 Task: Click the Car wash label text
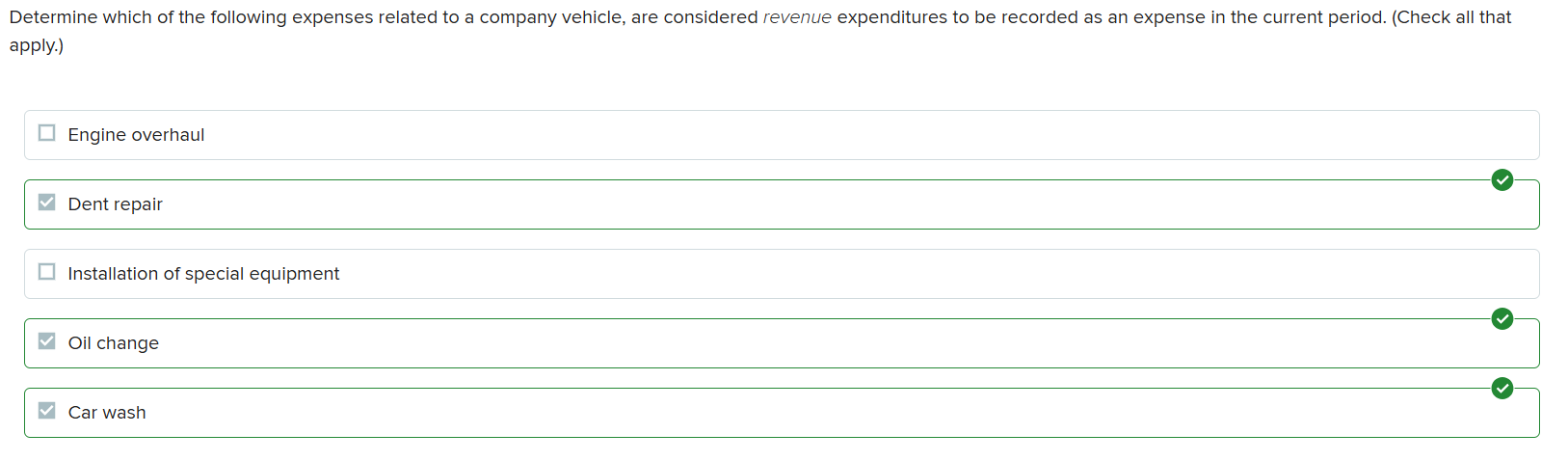click(x=107, y=413)
